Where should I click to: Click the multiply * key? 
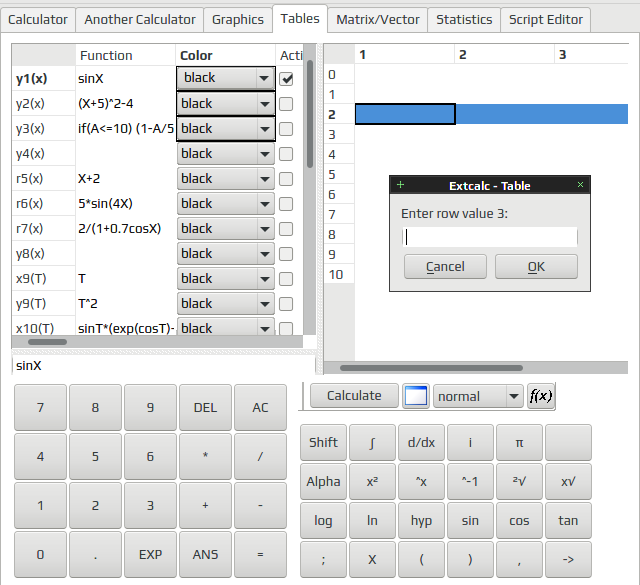pos(205,456)
